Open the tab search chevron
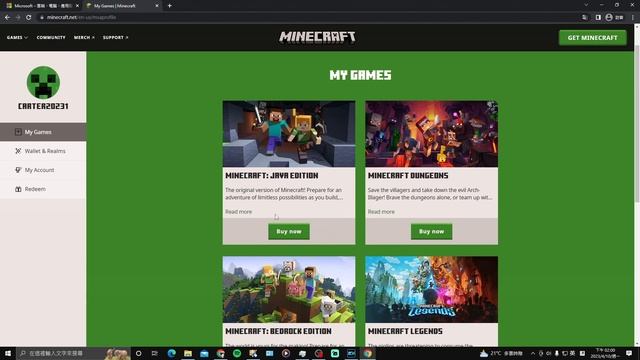The image size is (640, 360). (586, 5)
